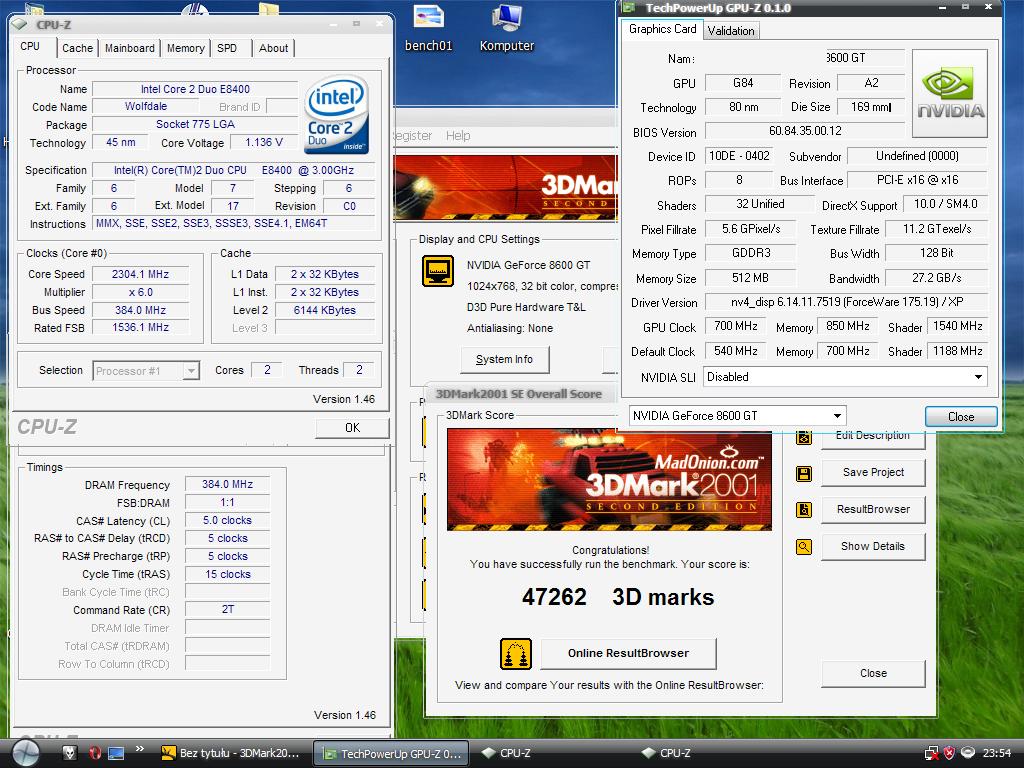Screen dimensions: 1024x768
Task: Switch to the CPU tab in CPU-Z
Action: [30, 46]
